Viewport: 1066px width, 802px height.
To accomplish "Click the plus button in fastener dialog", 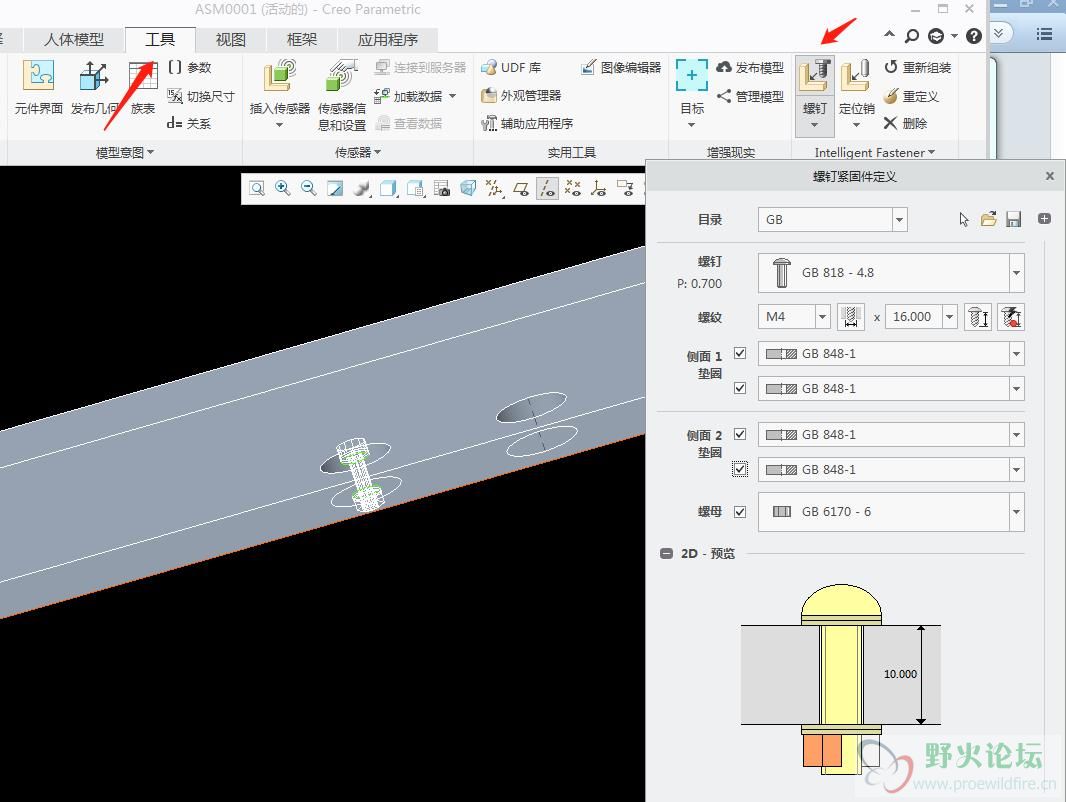I will 1044,218.
